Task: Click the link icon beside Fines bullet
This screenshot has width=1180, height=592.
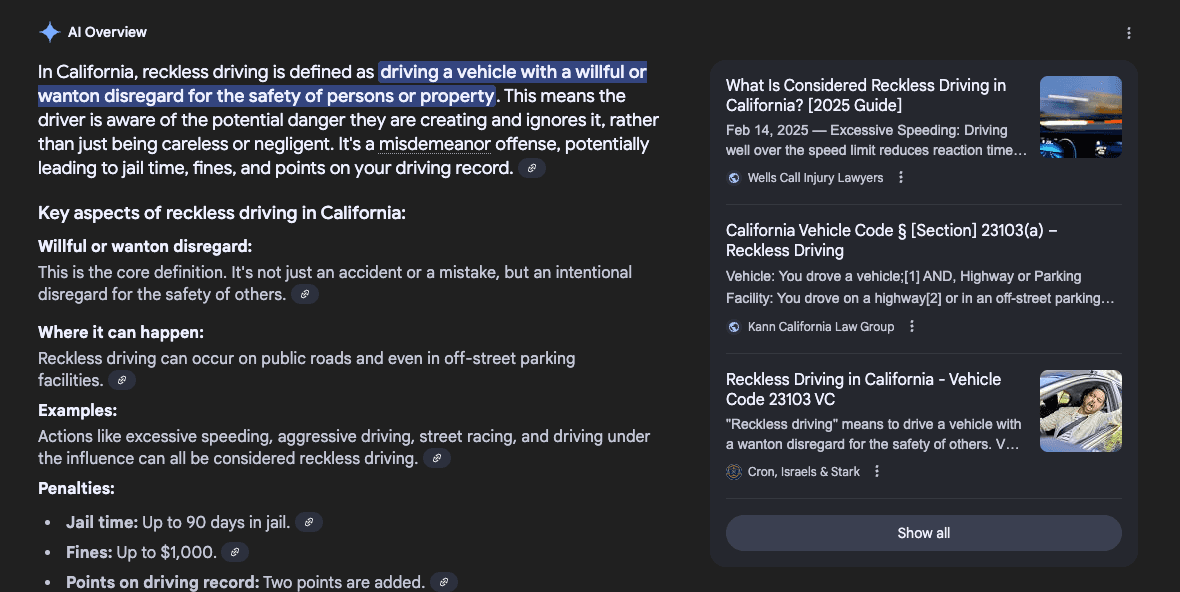Action: point(235,552)
